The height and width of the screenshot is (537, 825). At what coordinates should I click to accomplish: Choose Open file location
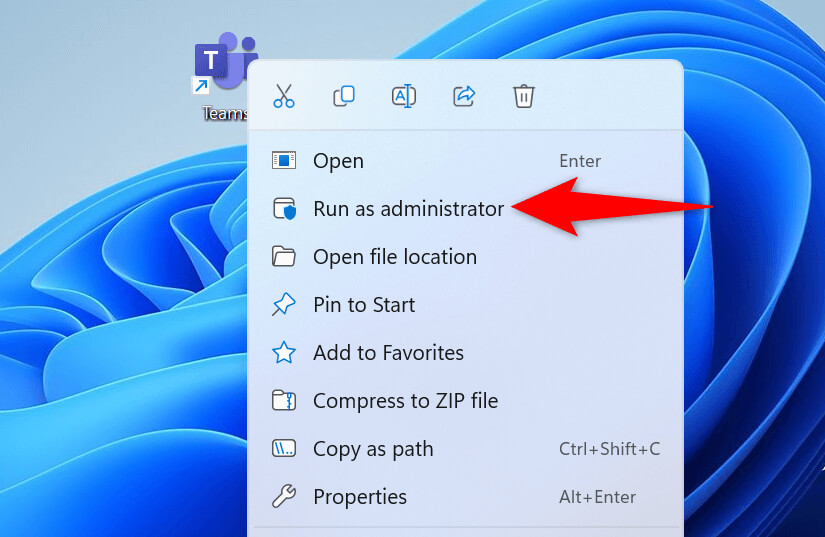pyautogui.click(x=466, y=257)
